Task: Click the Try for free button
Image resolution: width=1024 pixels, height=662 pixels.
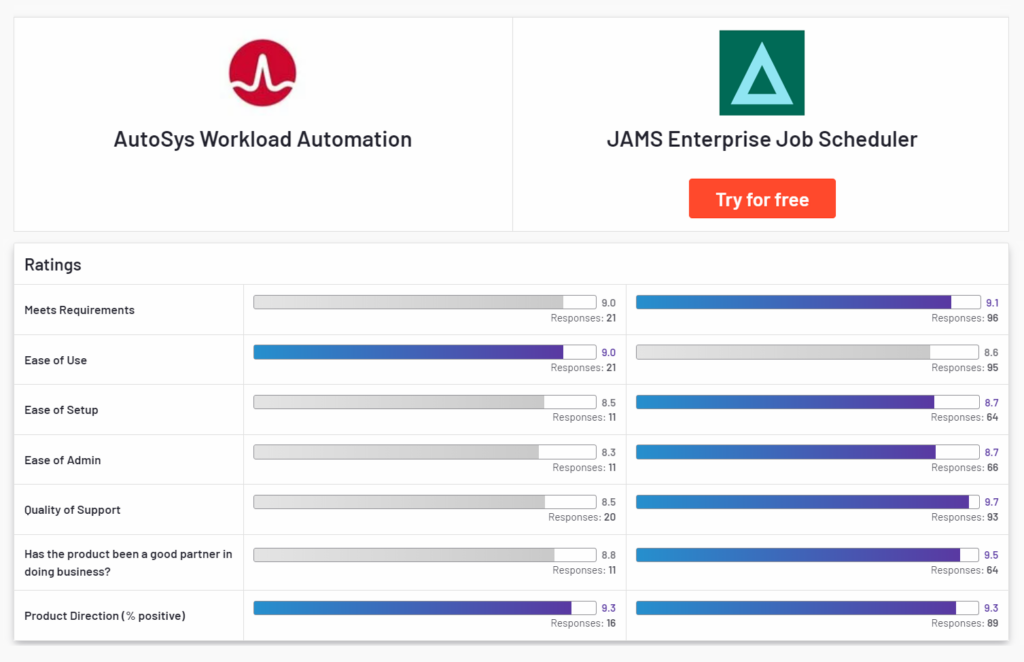Action: click(761, 198)
